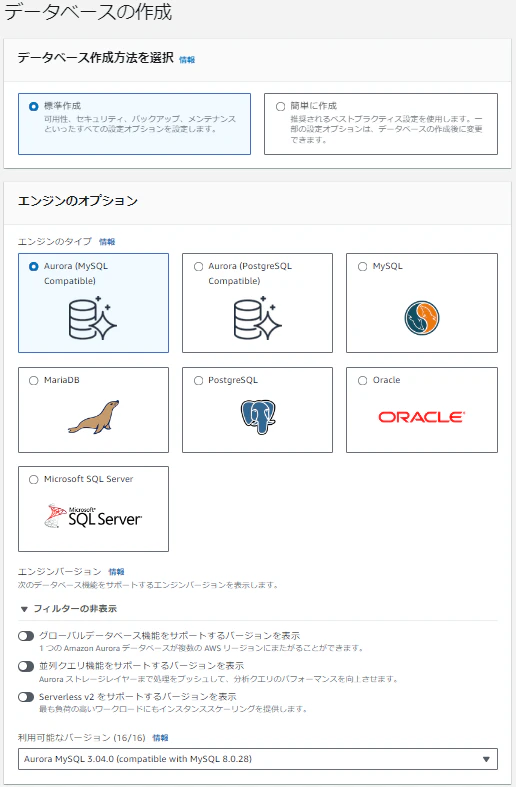Image resolution: width=516 pixels, height=787 pixels.
Task: Select the PostgreSQL engine radio button
Action: coord(198,380)
